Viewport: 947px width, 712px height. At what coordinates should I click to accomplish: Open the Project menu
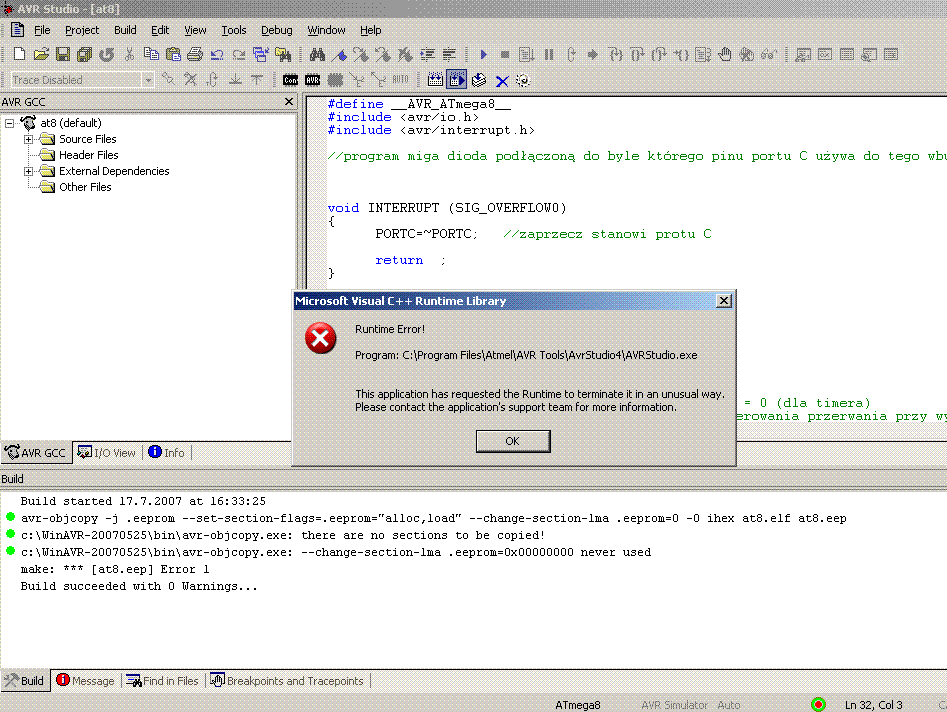click(x=82, y=30)
